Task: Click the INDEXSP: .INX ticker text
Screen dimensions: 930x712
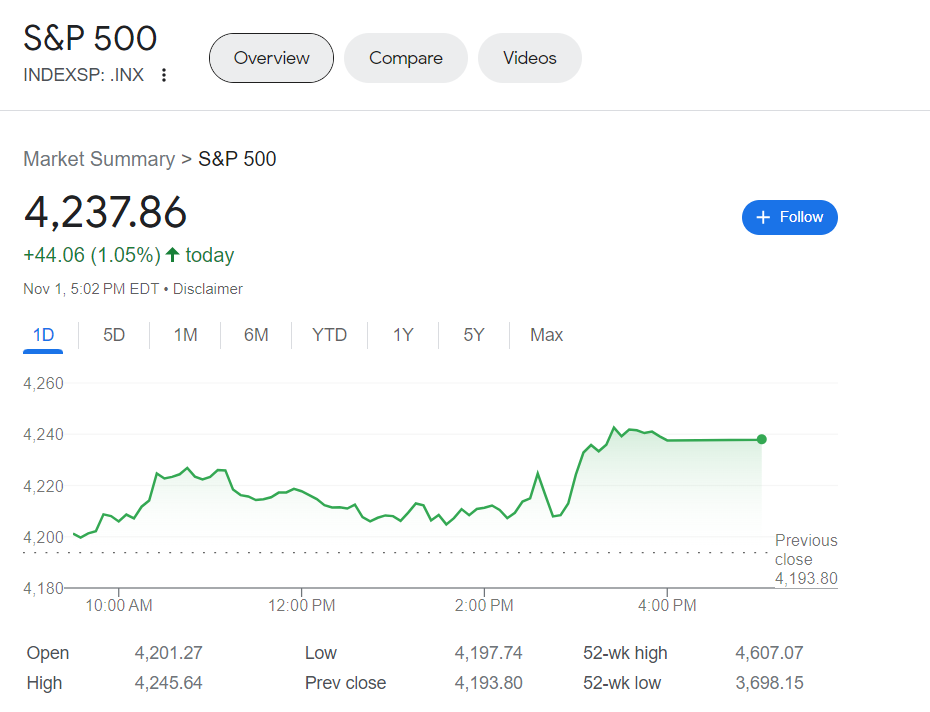Action: click(84, 75)
